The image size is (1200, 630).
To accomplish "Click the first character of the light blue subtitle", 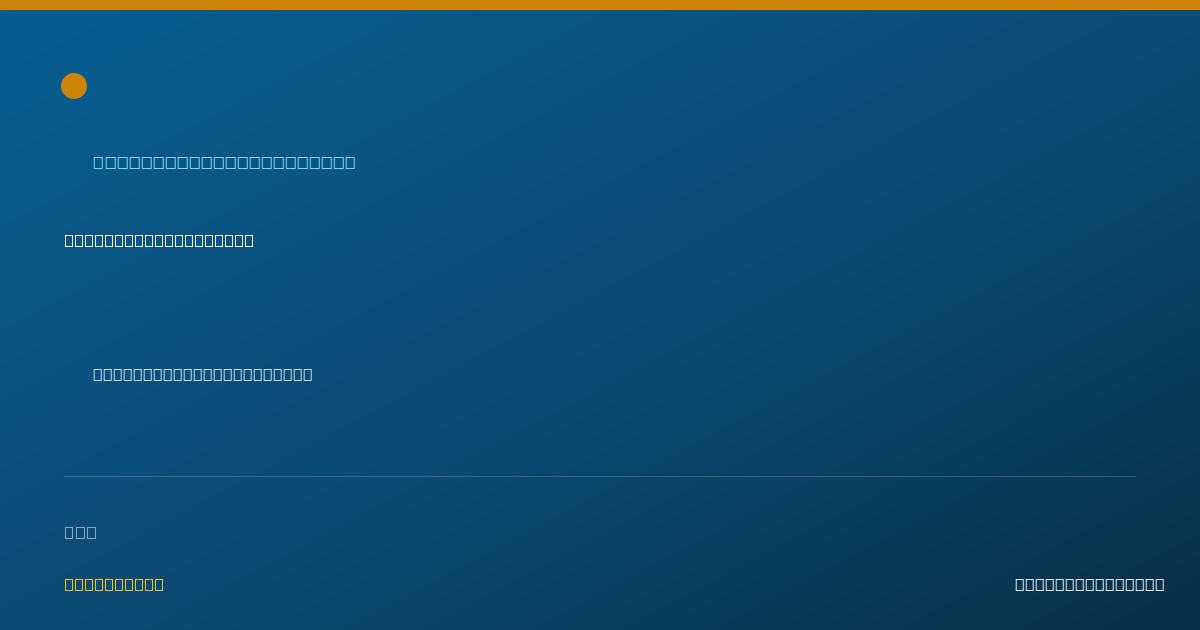I will point(98,162).
